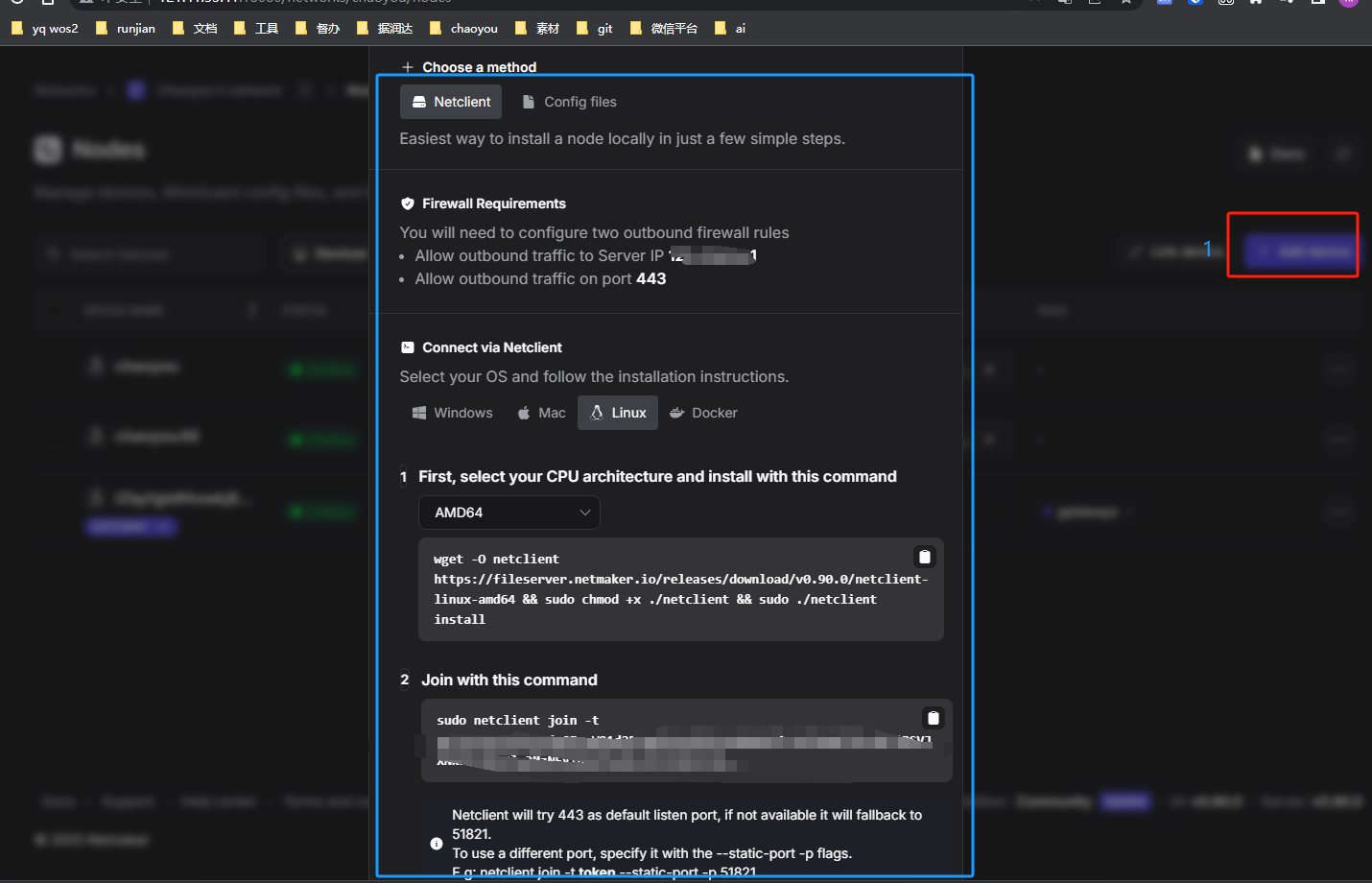1372x883 pixels.
Task: Open the 文档 bookmark folder
Action: (x=195, y=29)
